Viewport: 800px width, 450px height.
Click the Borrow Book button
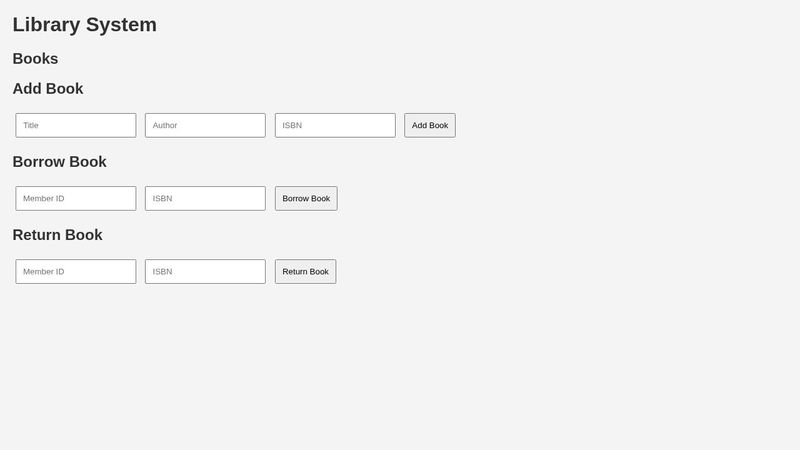[306, 198]
